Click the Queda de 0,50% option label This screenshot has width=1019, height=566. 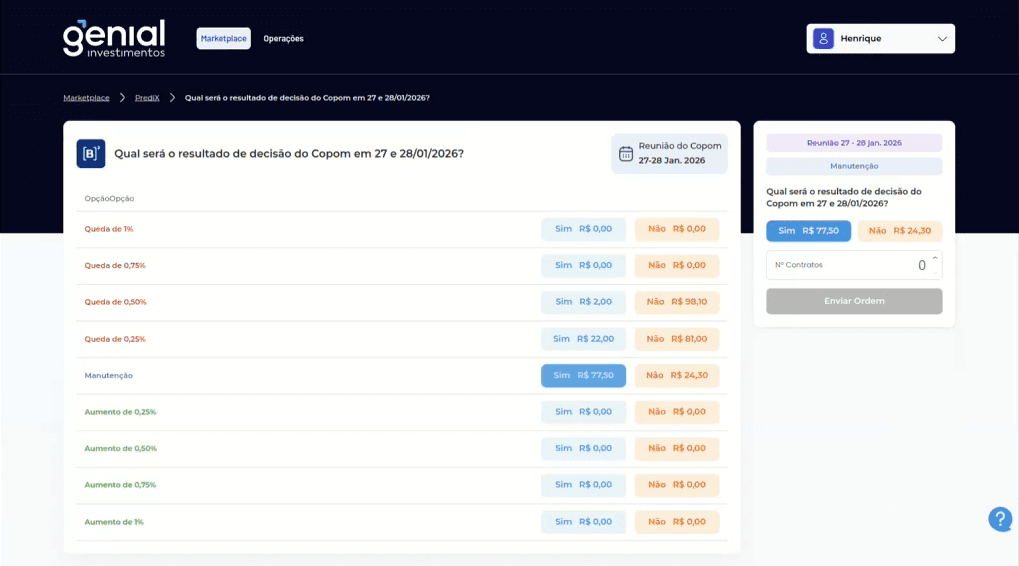click(x=115, y=302)
